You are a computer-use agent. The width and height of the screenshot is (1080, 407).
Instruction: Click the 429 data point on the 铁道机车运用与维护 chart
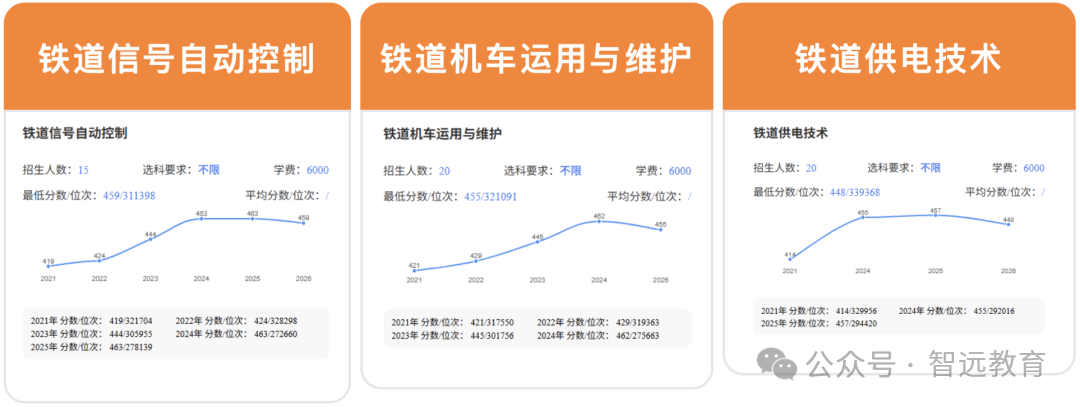476,260
